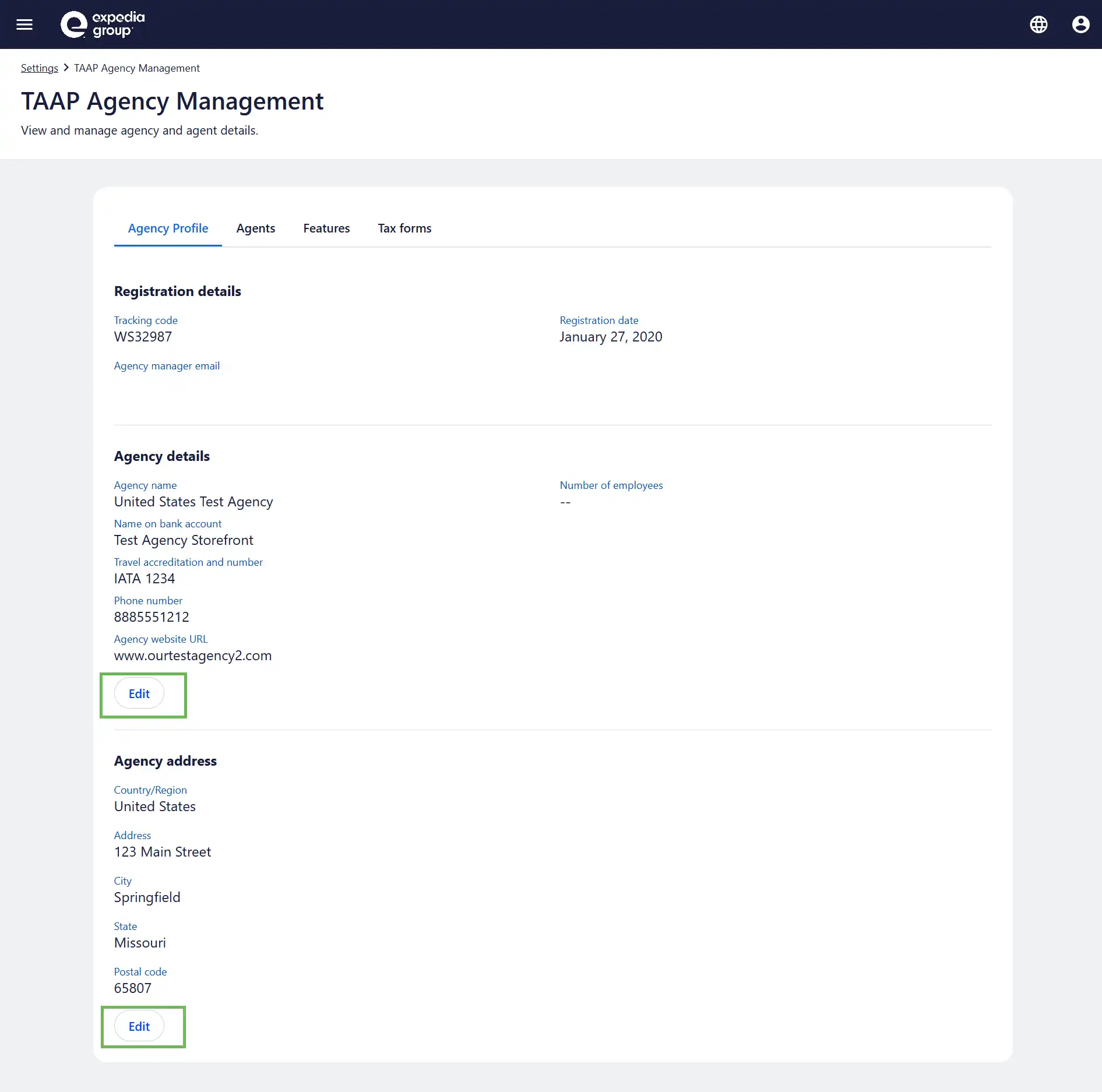This screenshot has width=1102, height=1092.
Task: Open the user account profile icon
Action: 1081,24
